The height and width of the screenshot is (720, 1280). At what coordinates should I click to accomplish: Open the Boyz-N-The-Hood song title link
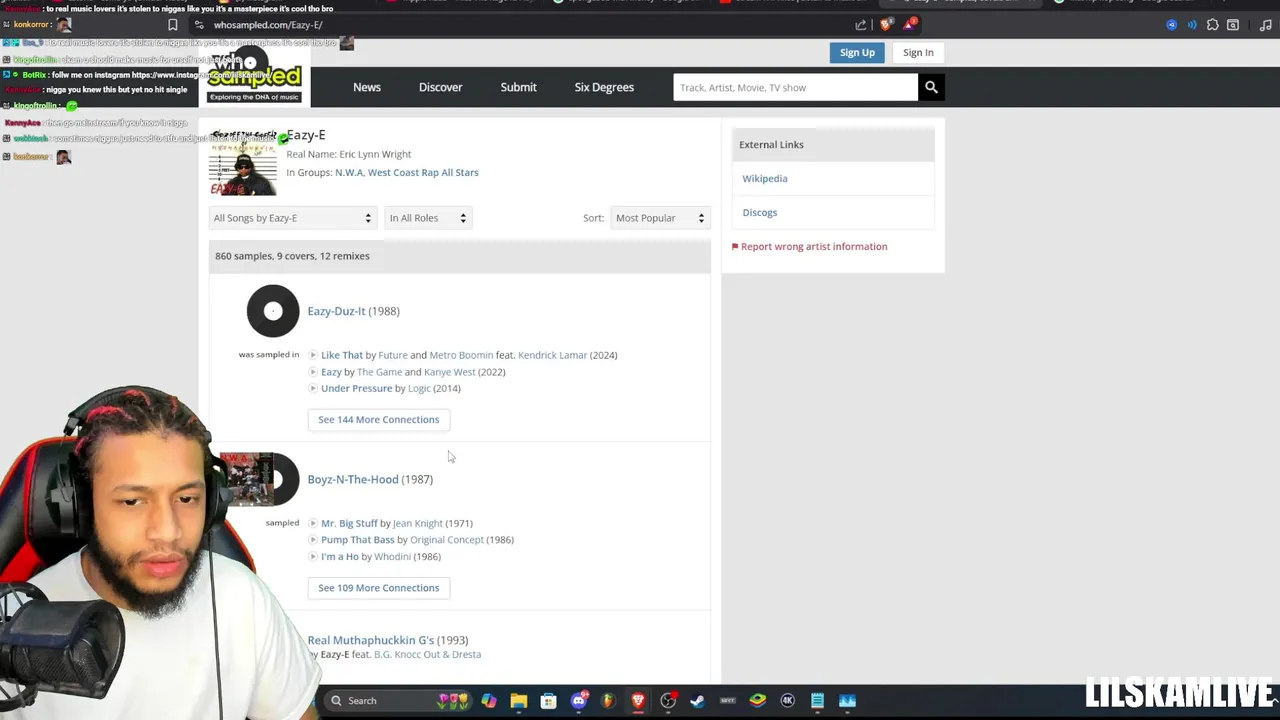(353, 479)
